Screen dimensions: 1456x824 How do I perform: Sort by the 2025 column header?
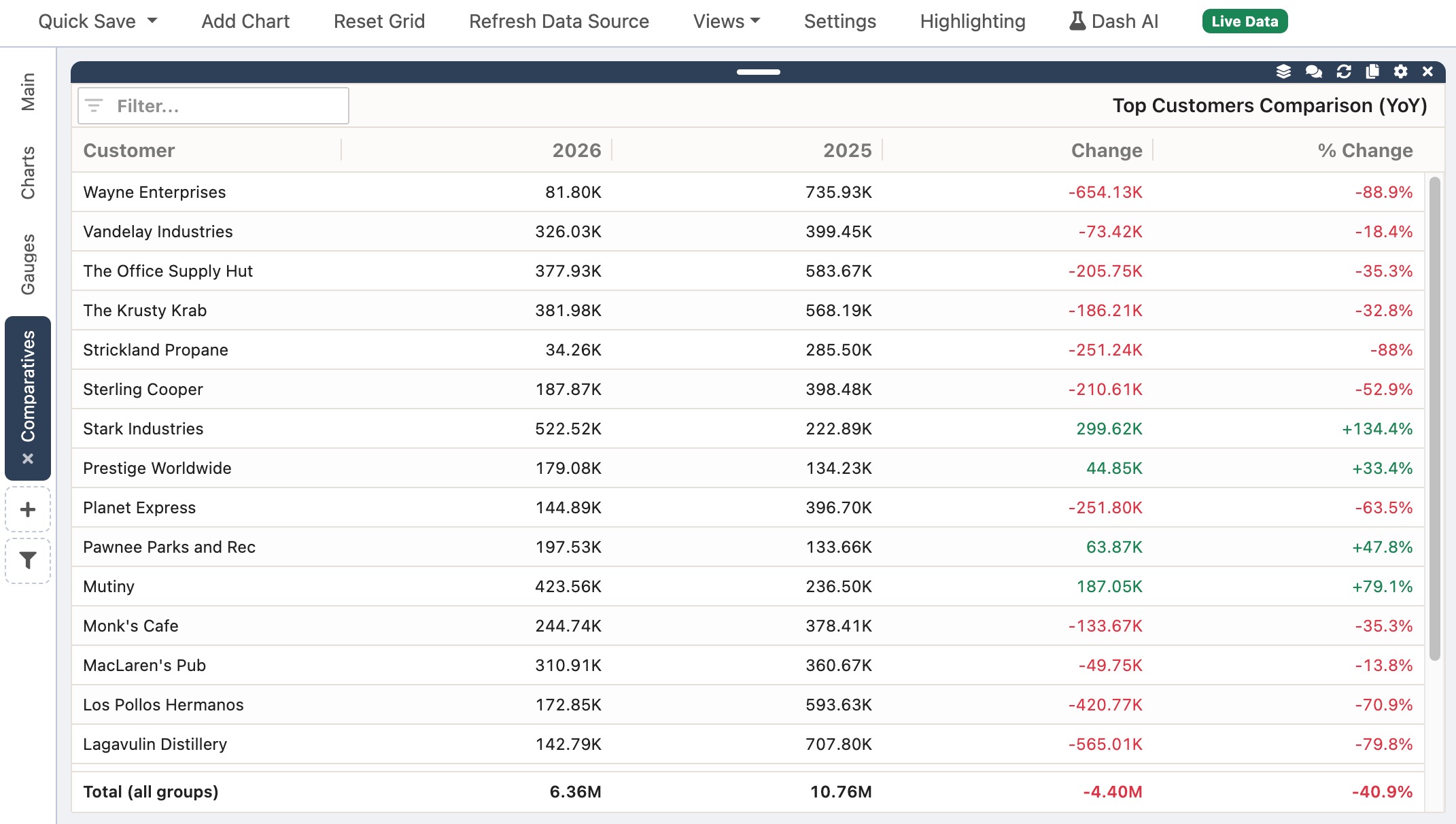coord(847,150)
